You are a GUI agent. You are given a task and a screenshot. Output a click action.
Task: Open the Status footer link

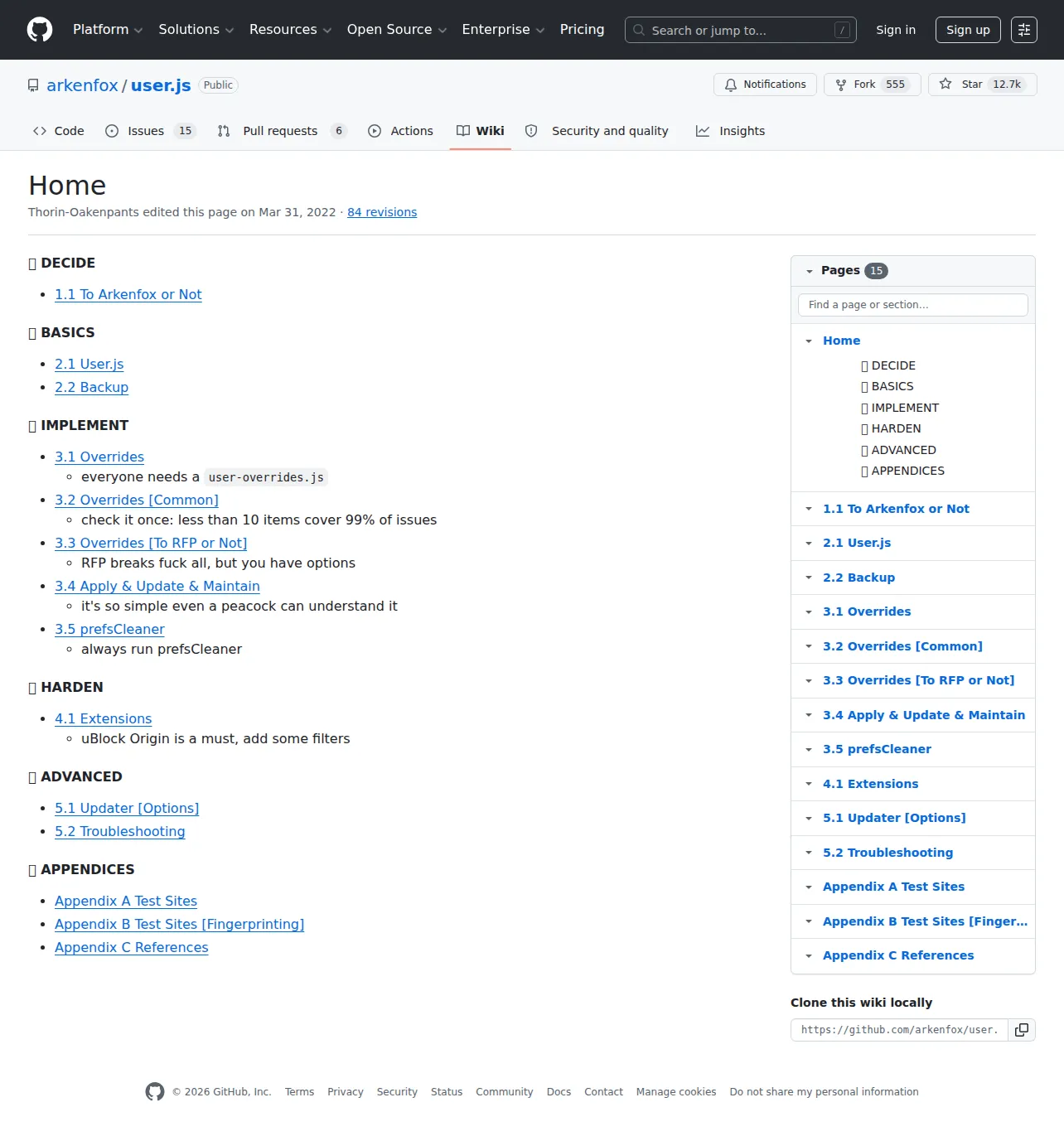coord(447,1092)
